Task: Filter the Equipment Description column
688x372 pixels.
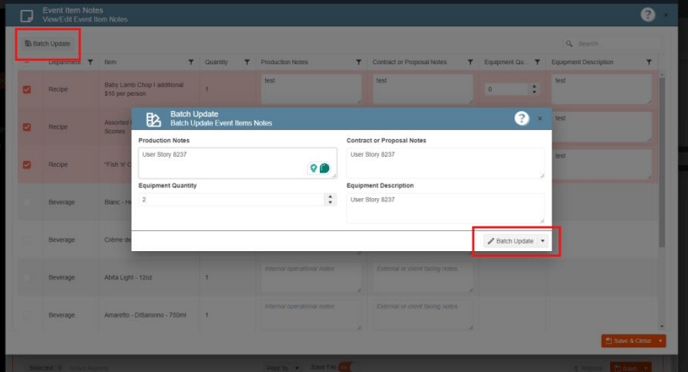Action: point(649,62)
